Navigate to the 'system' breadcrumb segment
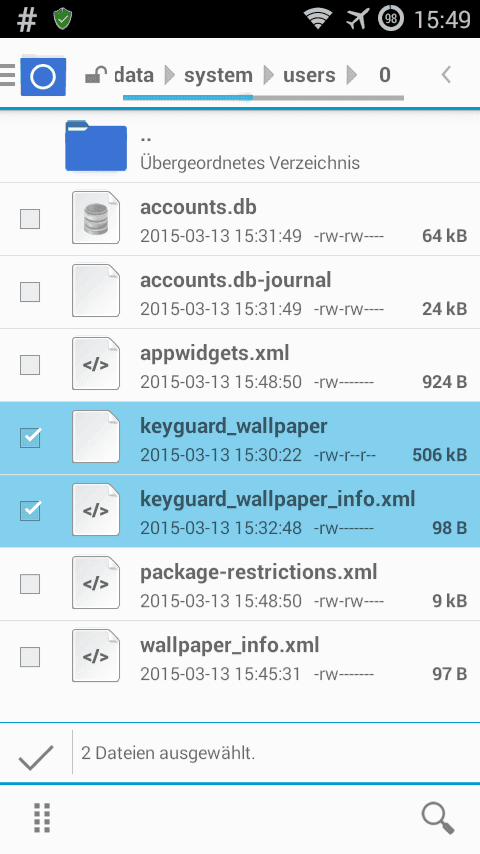This screenshot has width=480, height=854. tap(218, 76)
